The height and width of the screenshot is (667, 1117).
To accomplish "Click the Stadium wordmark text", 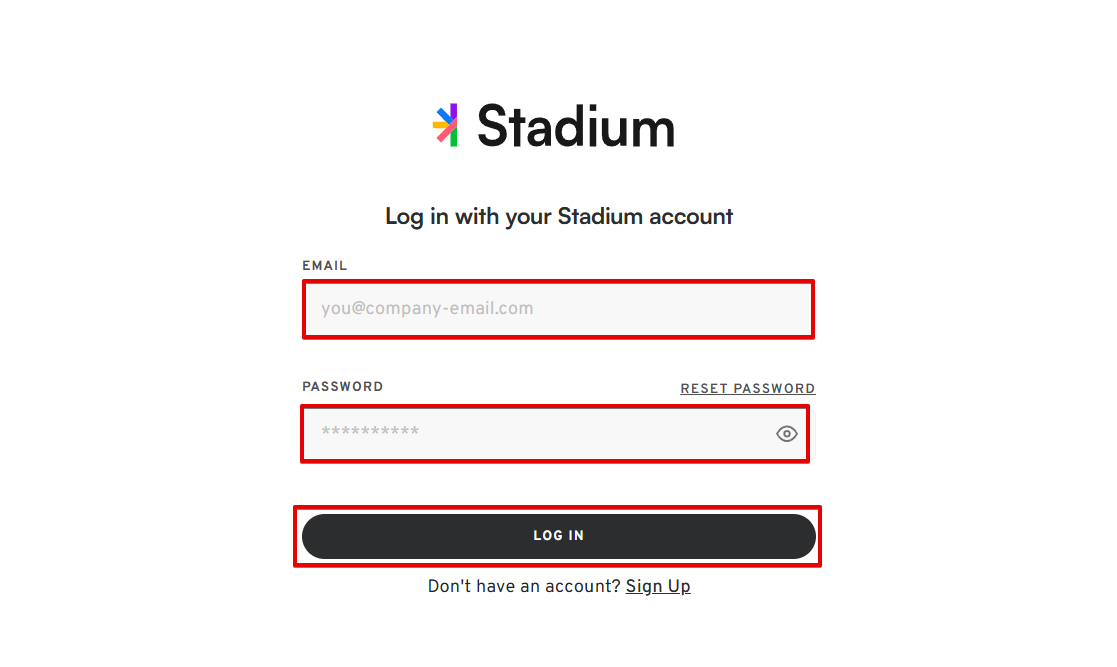I will click(576, 126).
